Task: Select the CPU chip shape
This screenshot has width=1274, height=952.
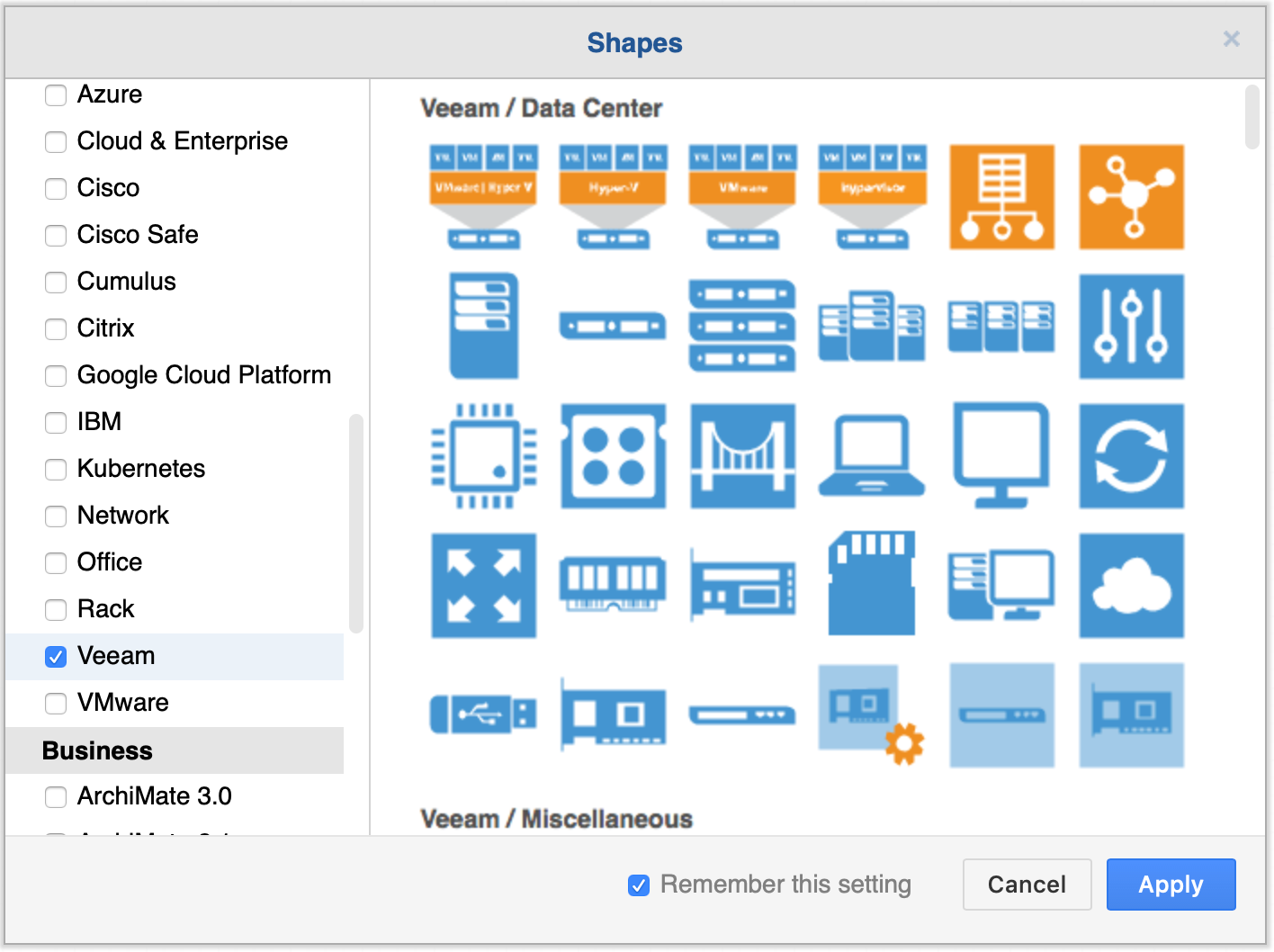Action: (x=483, y=456)
